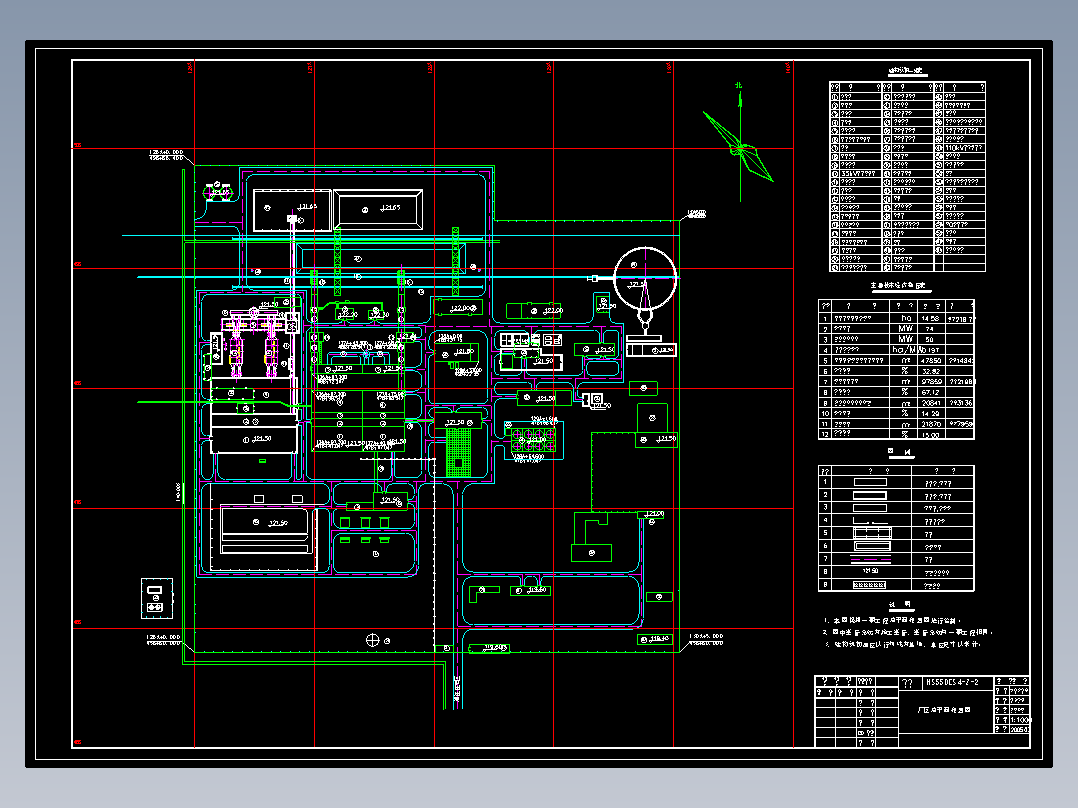Select the large circular tank outline
Screen dimensions: 1078x808
pos(644,279)
